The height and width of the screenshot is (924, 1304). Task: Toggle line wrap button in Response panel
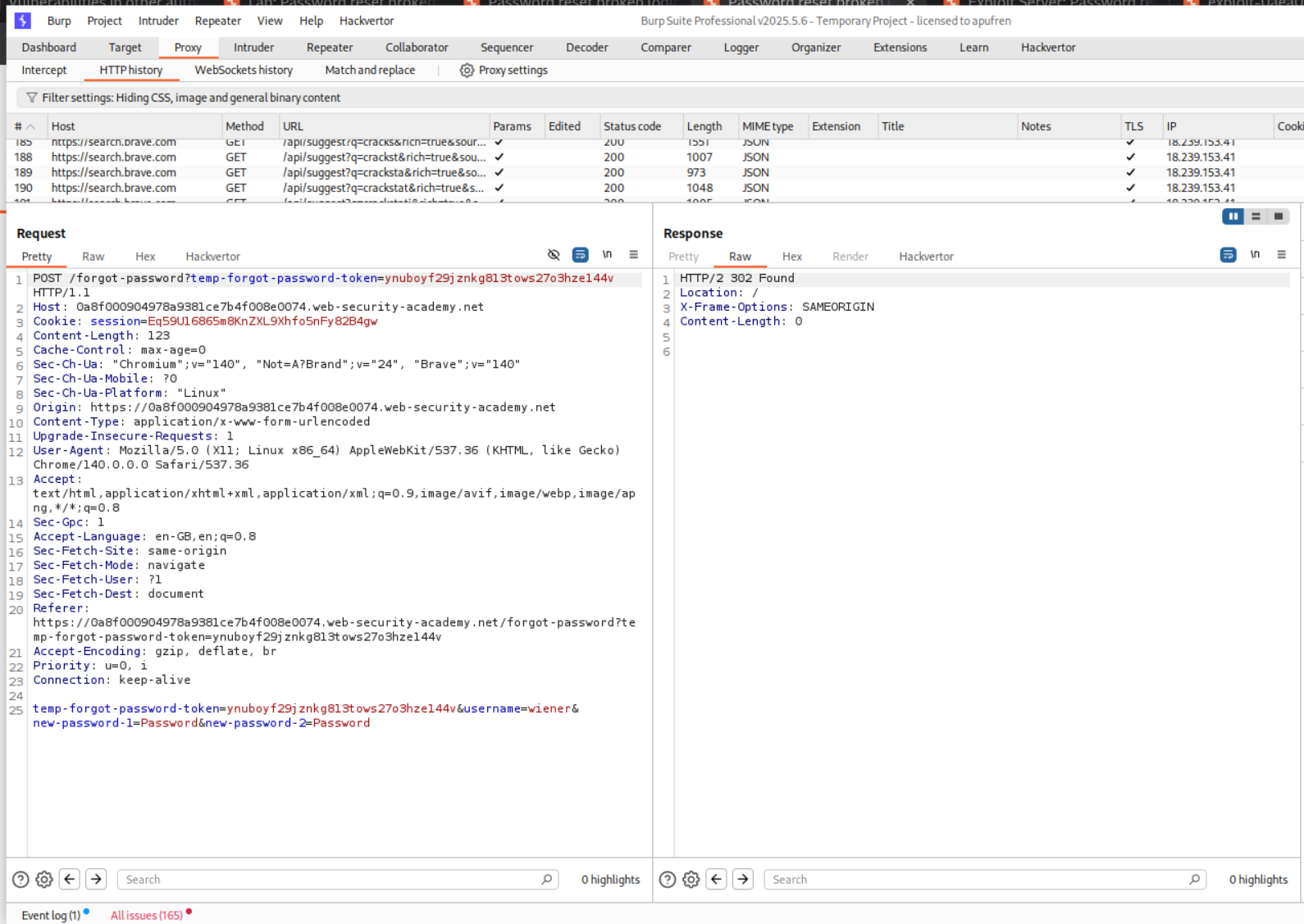1228,255
